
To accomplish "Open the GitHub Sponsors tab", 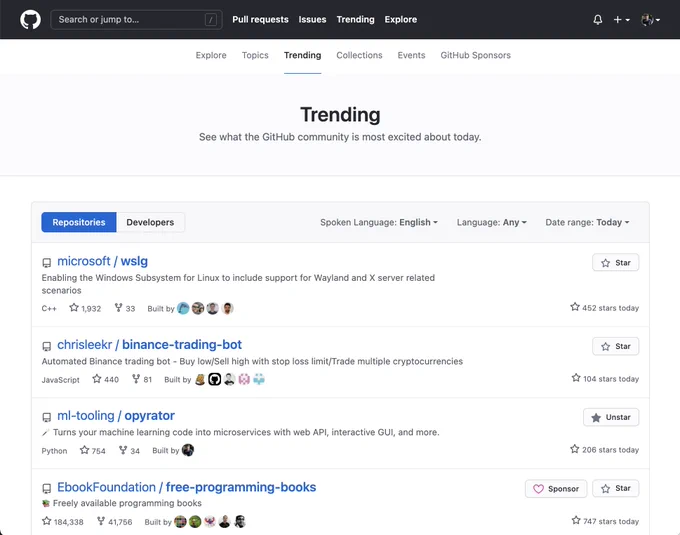I will [x=475, y=55].
